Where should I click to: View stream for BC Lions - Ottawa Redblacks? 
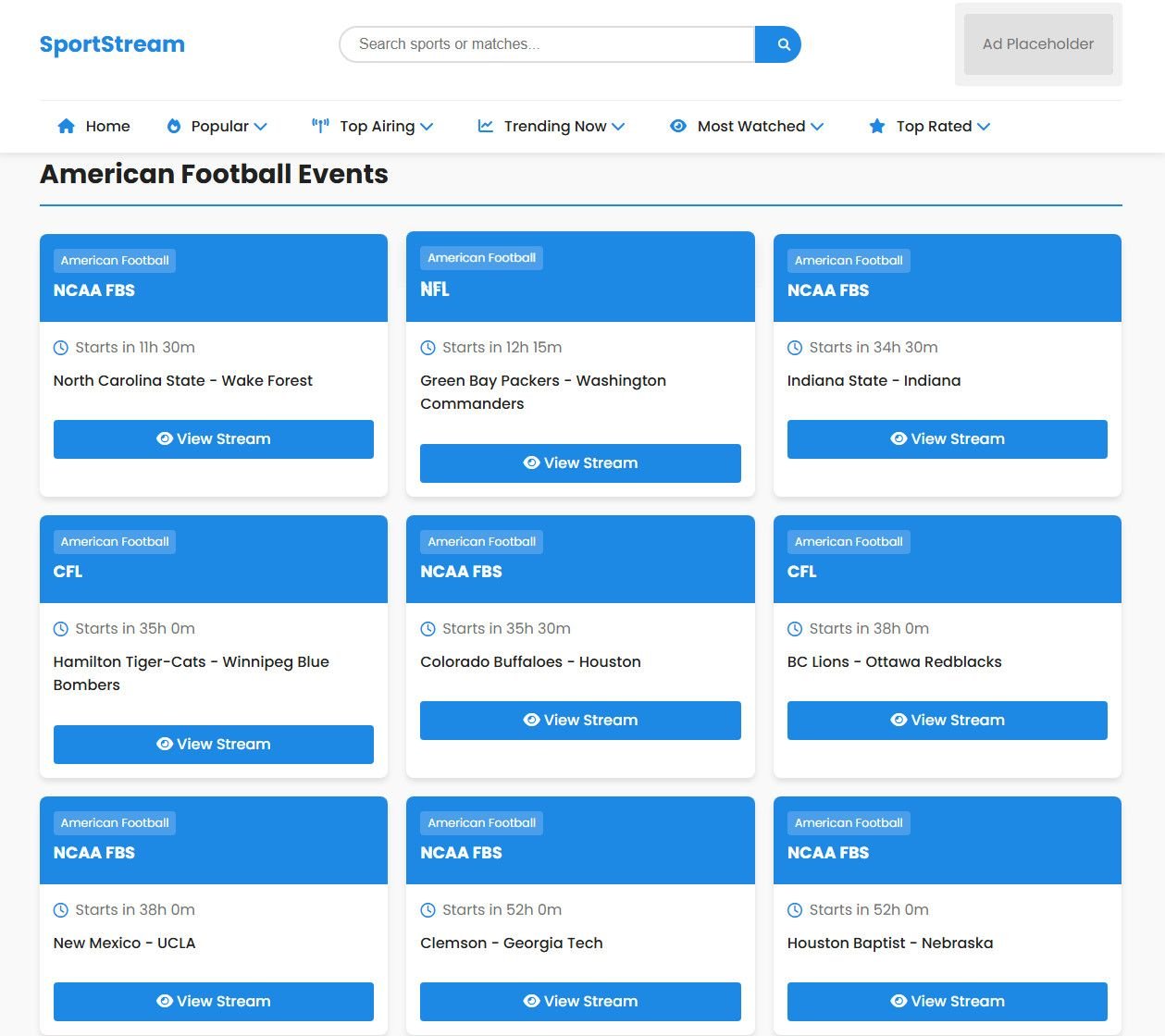[947, 721]
